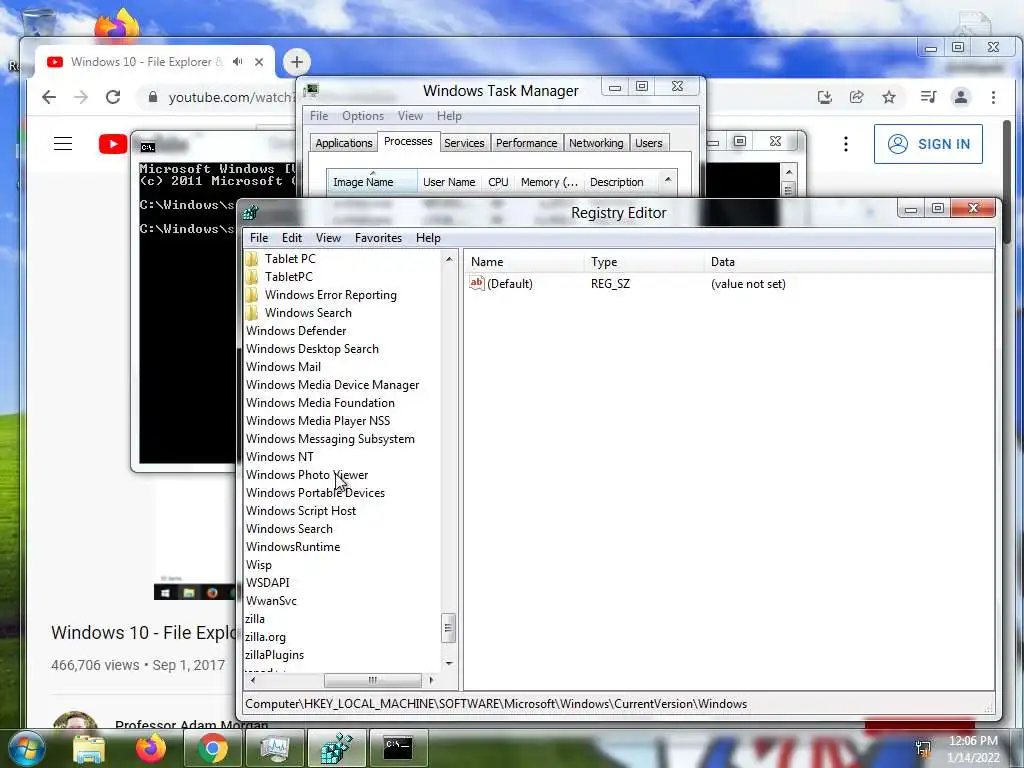Select Windows Error Reporting folder icon
1024x768 pixels.
click(252, 295)
